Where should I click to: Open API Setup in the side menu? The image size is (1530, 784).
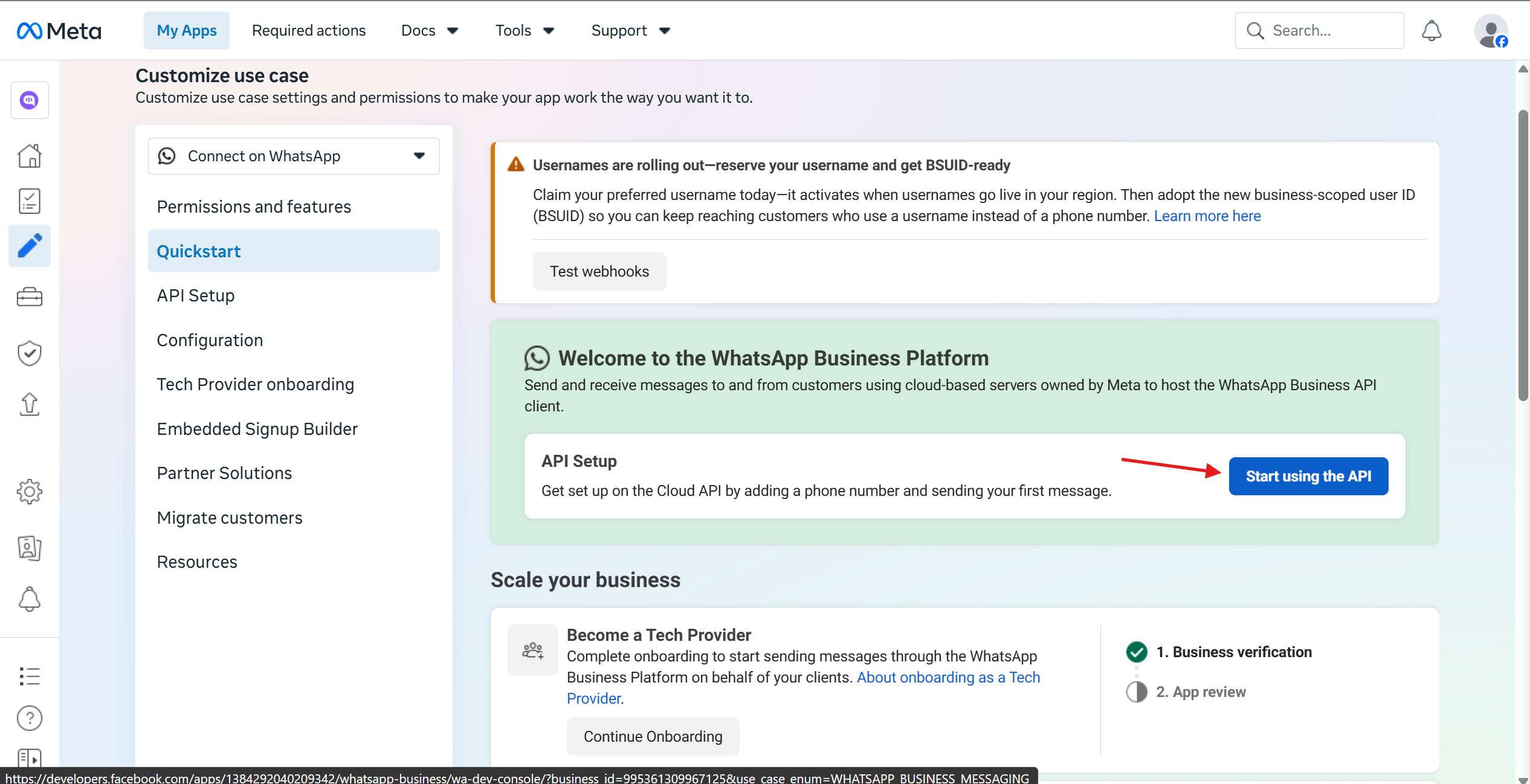pos(294,295)
